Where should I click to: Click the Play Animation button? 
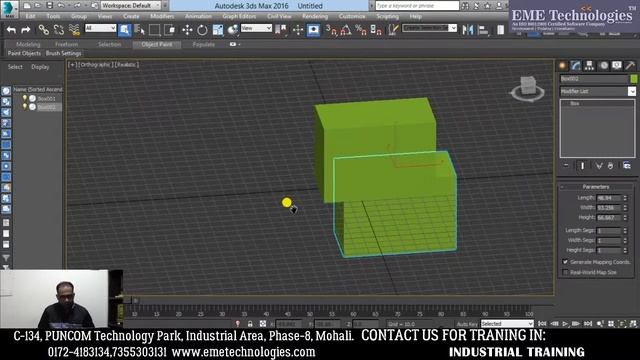click(565, 324)
